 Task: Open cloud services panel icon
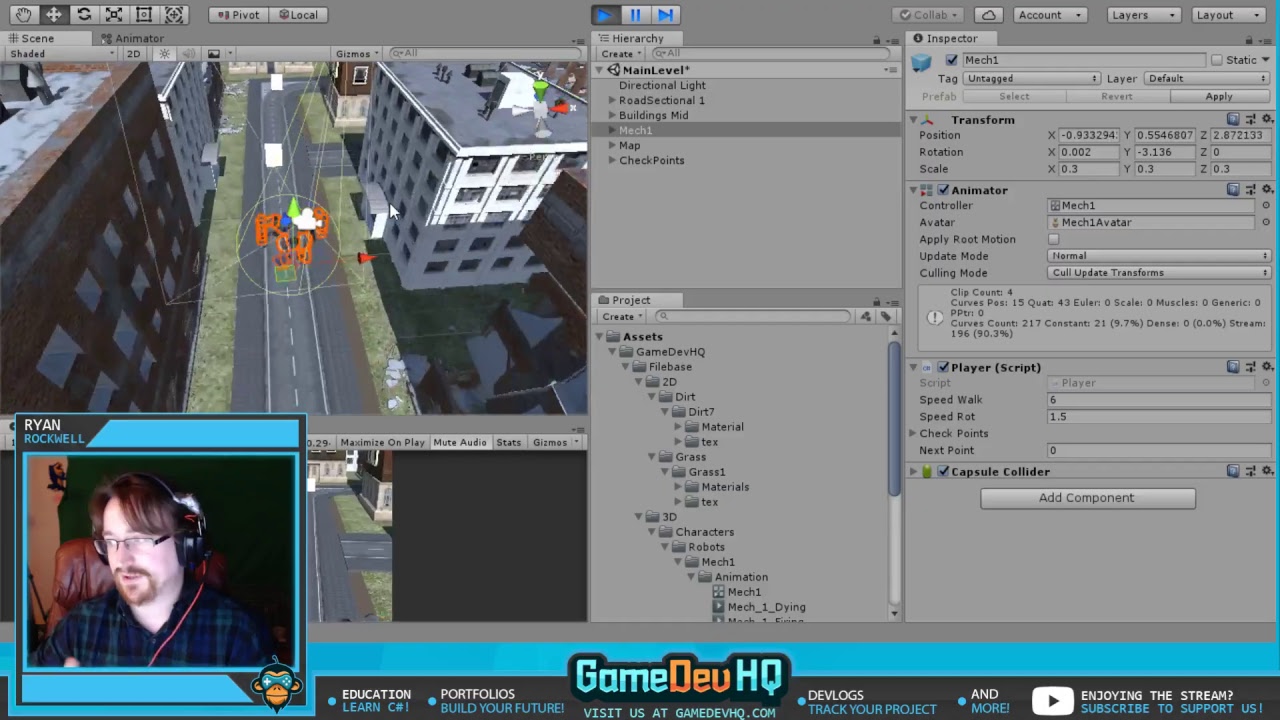(989, 15)
